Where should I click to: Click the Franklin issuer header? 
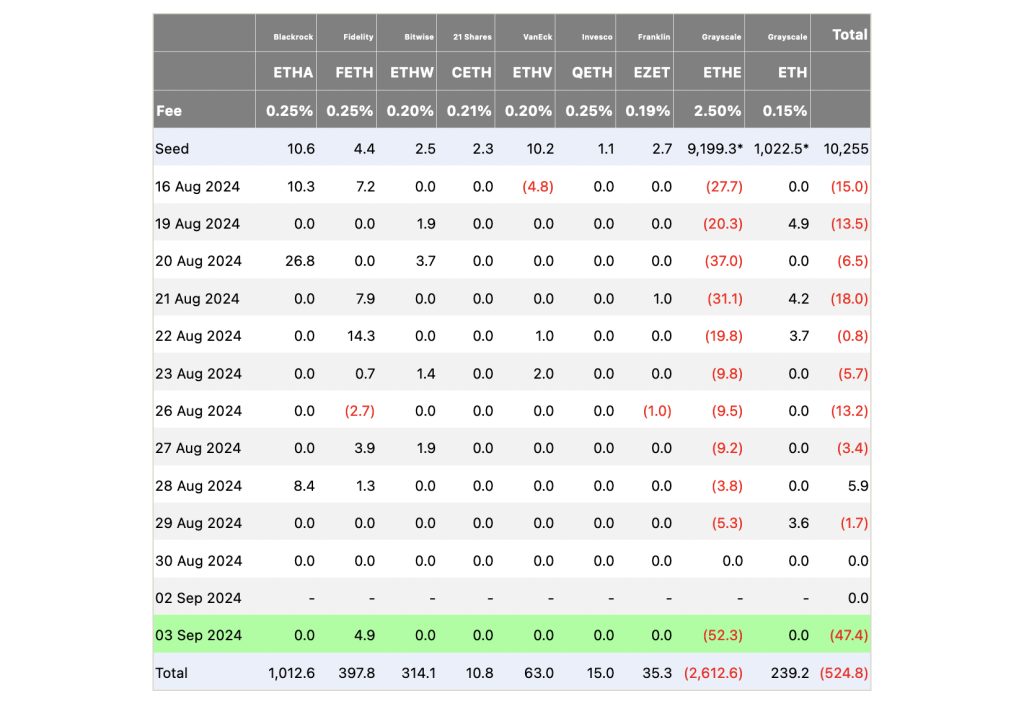[x=654, y=37]
